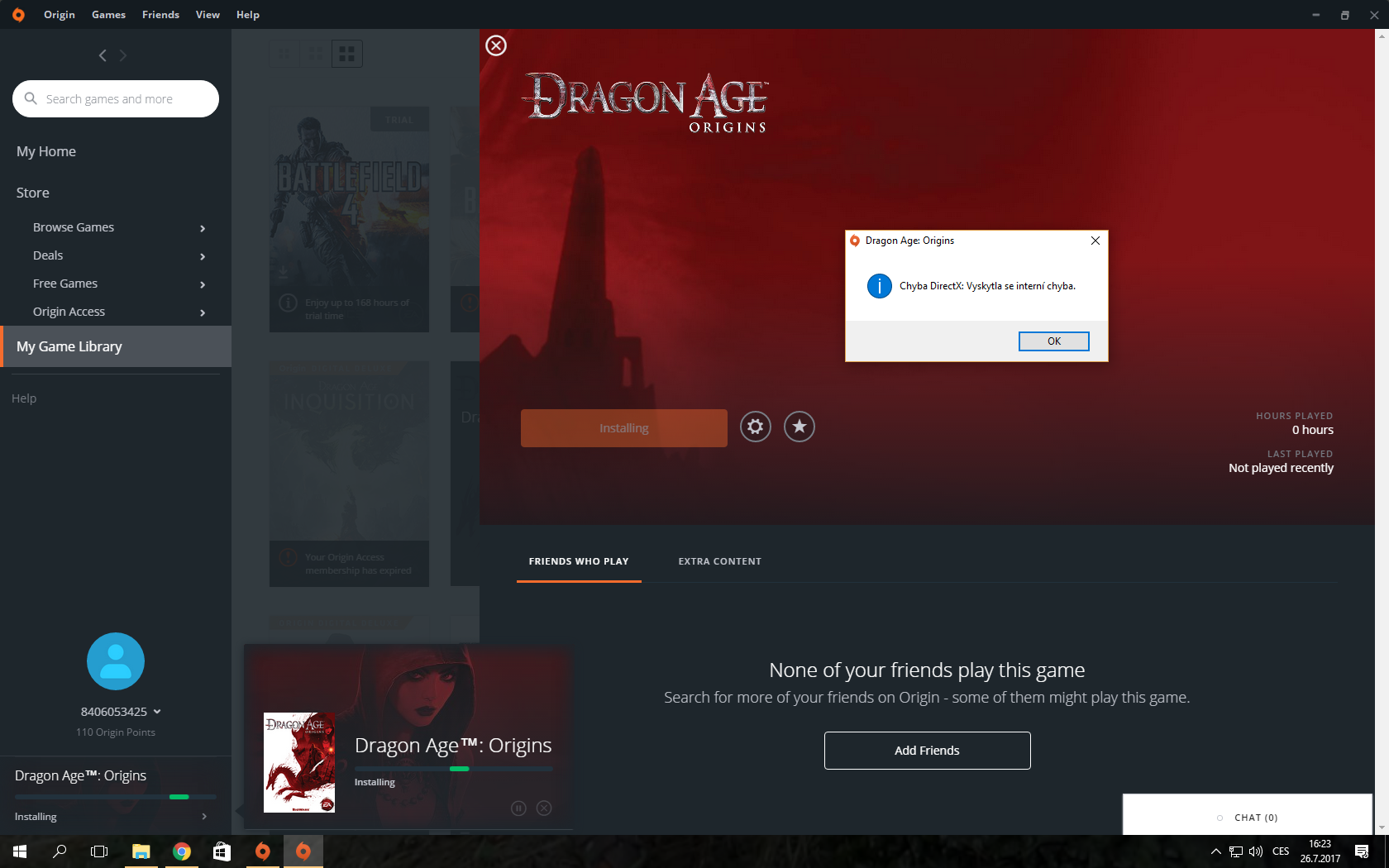Expand Browse Games submenu
Image resolution: width=1389 pixels, height=868 pixels.
coord(203,228)
